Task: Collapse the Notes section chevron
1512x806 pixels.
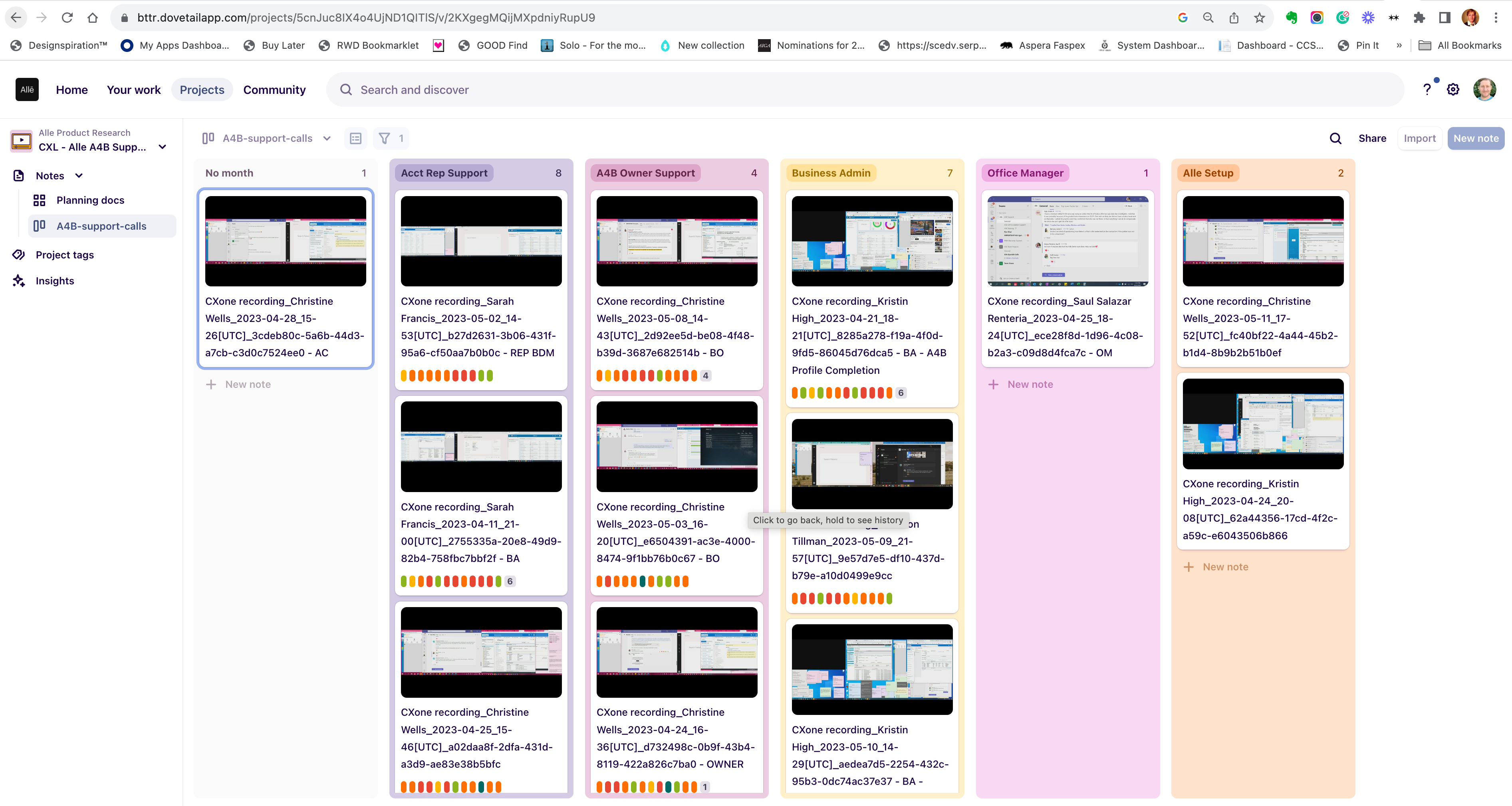Action: (x=79, y=175)
